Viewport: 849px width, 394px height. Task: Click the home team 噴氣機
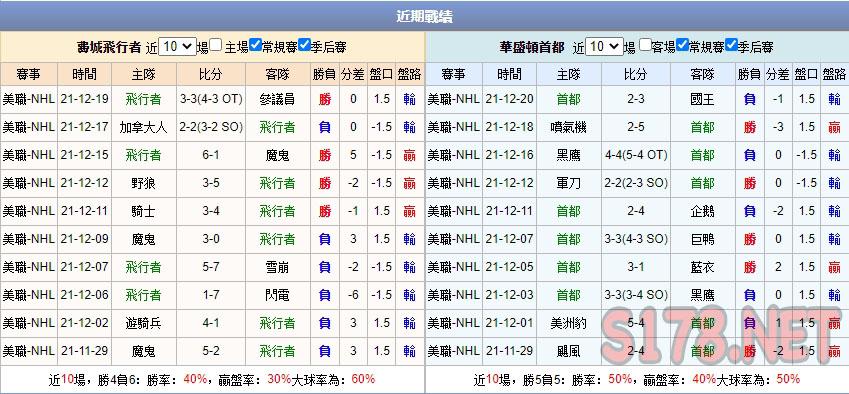569,127
